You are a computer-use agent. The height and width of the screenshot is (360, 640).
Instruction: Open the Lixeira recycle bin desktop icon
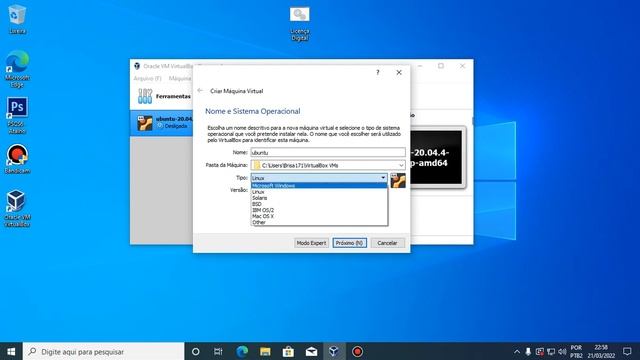17,19
